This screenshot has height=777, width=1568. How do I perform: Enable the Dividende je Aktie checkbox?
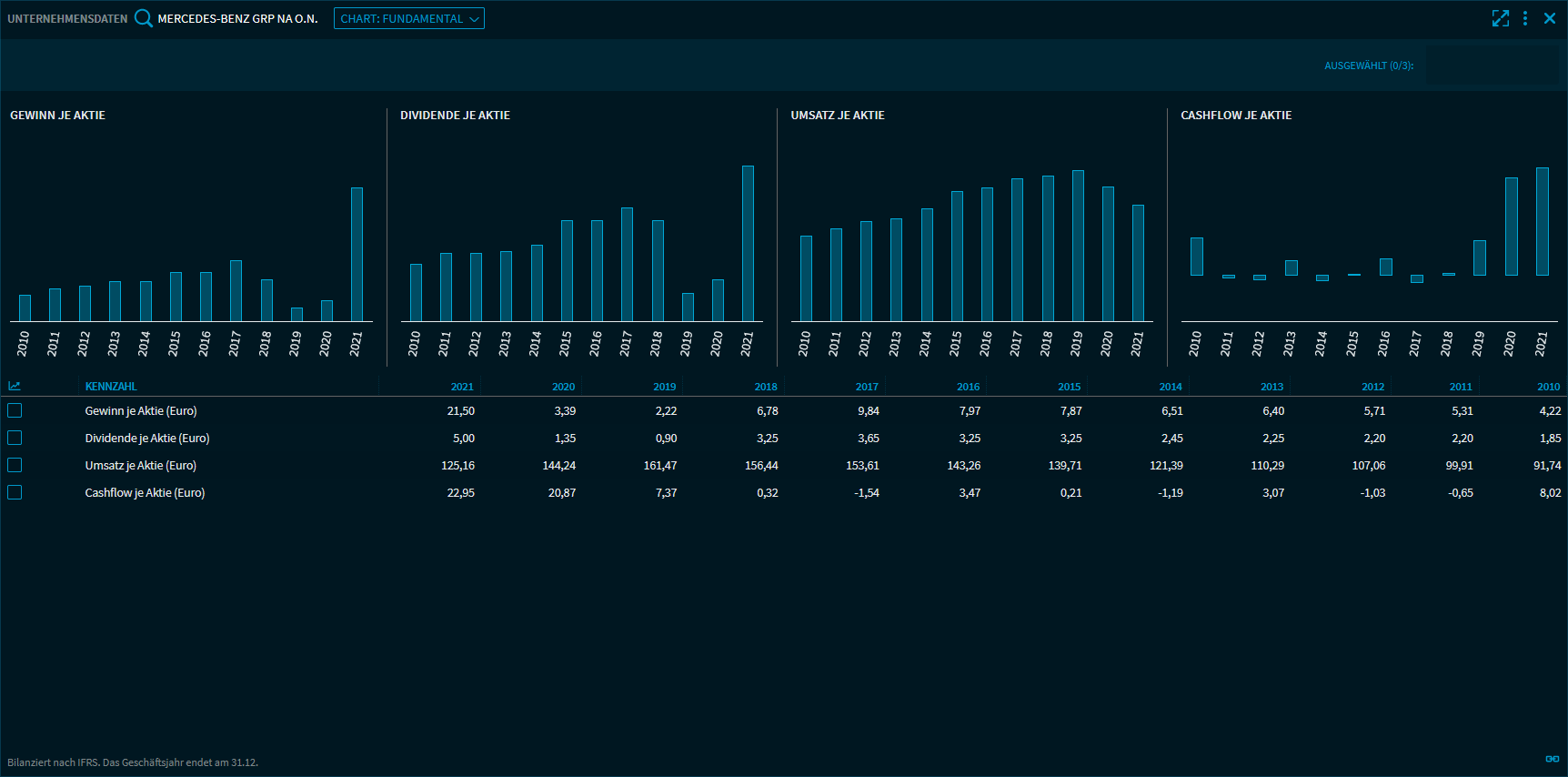point(15,439)
